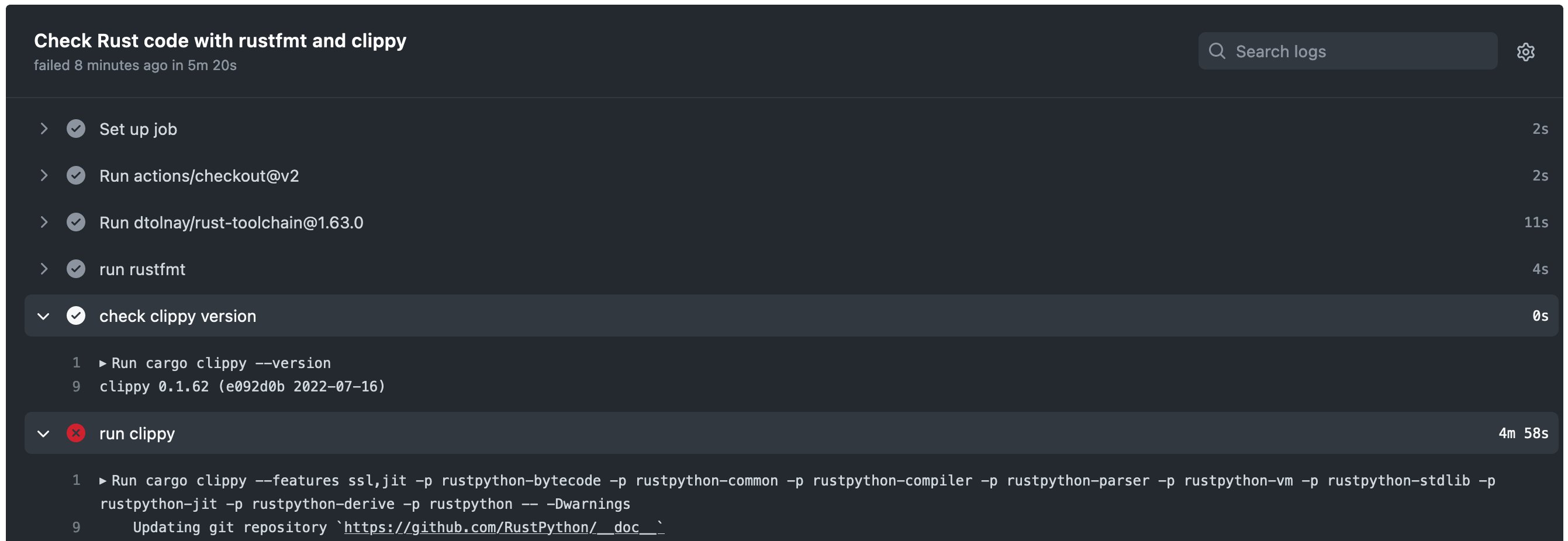Click the success checkmark for run rustfmt
Image resolution: width=1568 pixels, height=541 pixels.
coord(76,269)
